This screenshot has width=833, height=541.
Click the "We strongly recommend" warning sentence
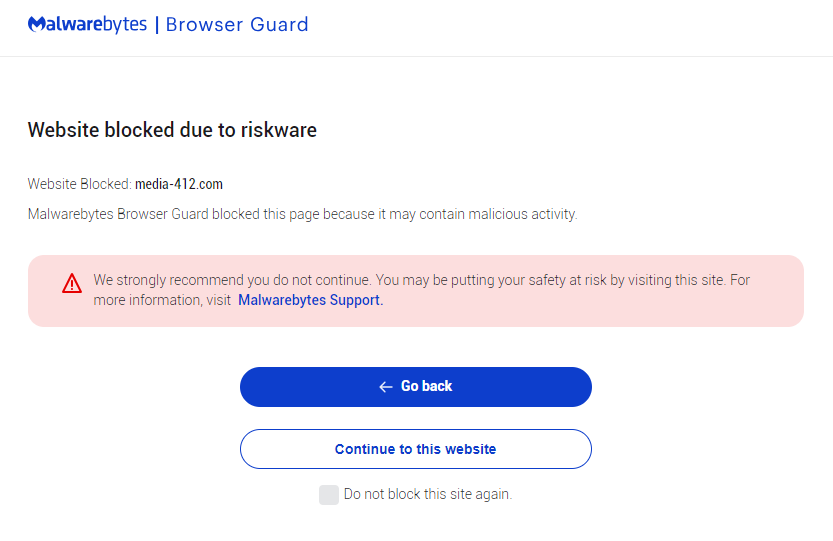click(x=232, y=280)
